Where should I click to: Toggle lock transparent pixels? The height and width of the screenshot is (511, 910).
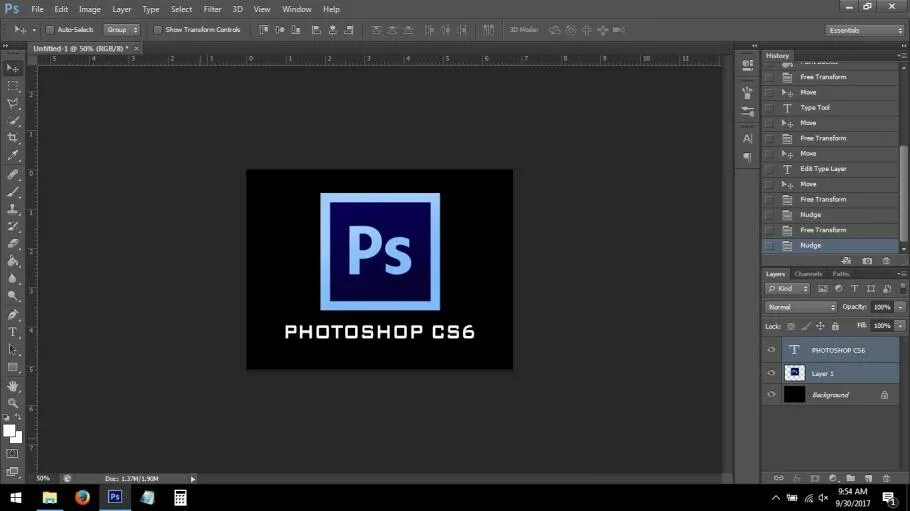791,326
